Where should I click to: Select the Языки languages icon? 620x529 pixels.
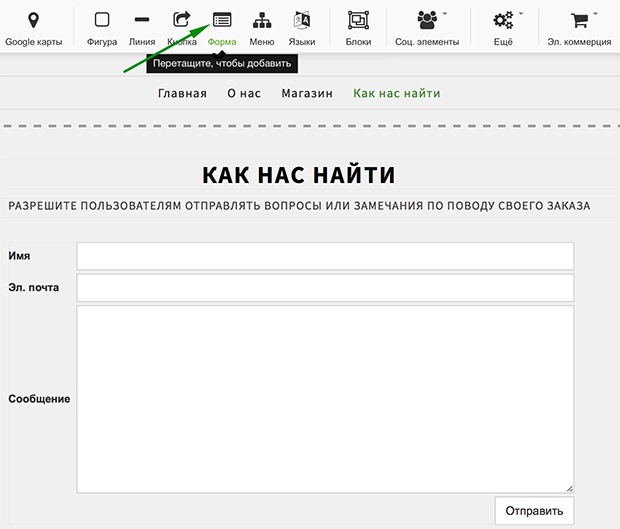302,20
